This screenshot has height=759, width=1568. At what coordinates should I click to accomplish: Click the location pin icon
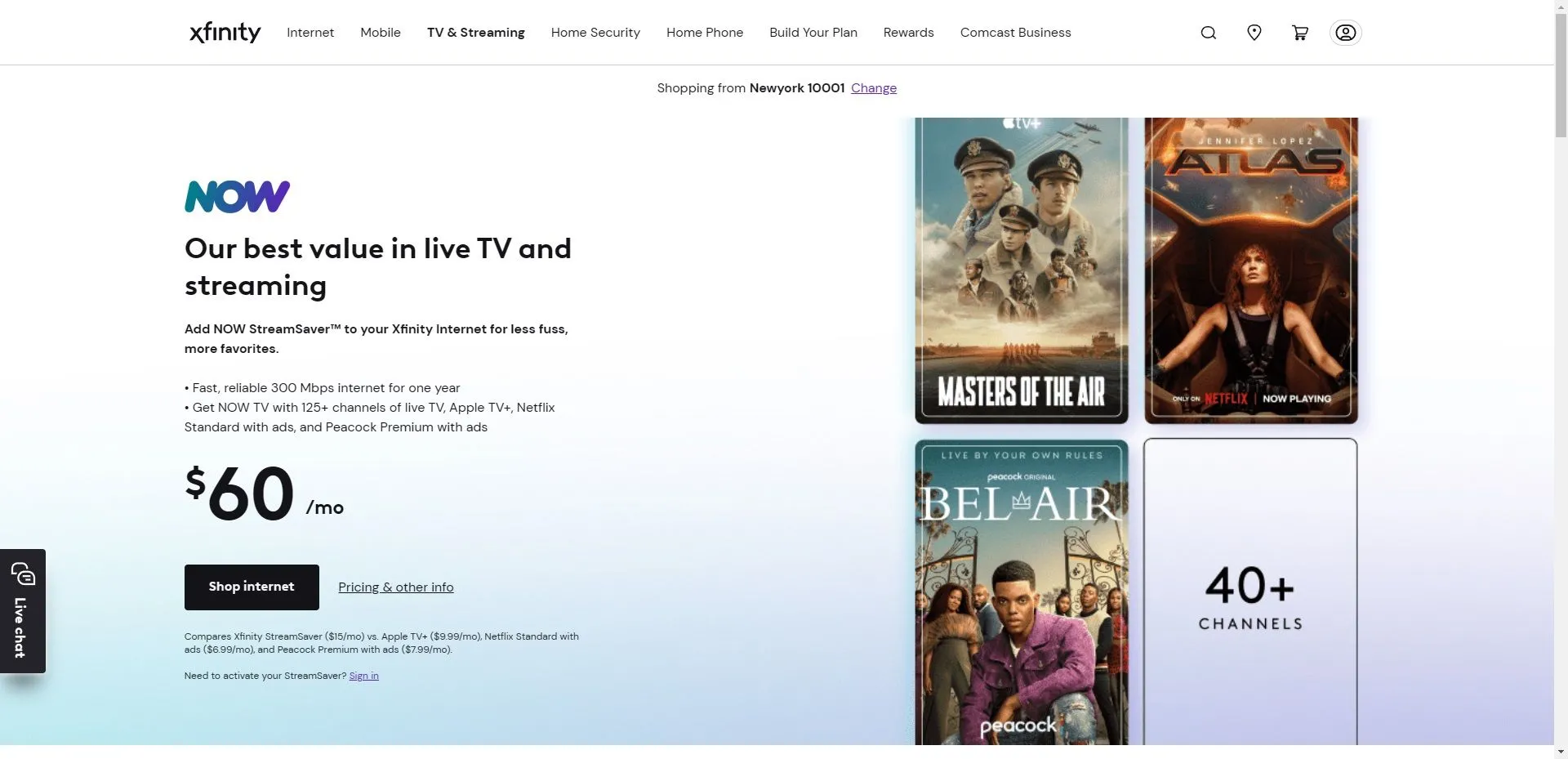(1254, 33)
